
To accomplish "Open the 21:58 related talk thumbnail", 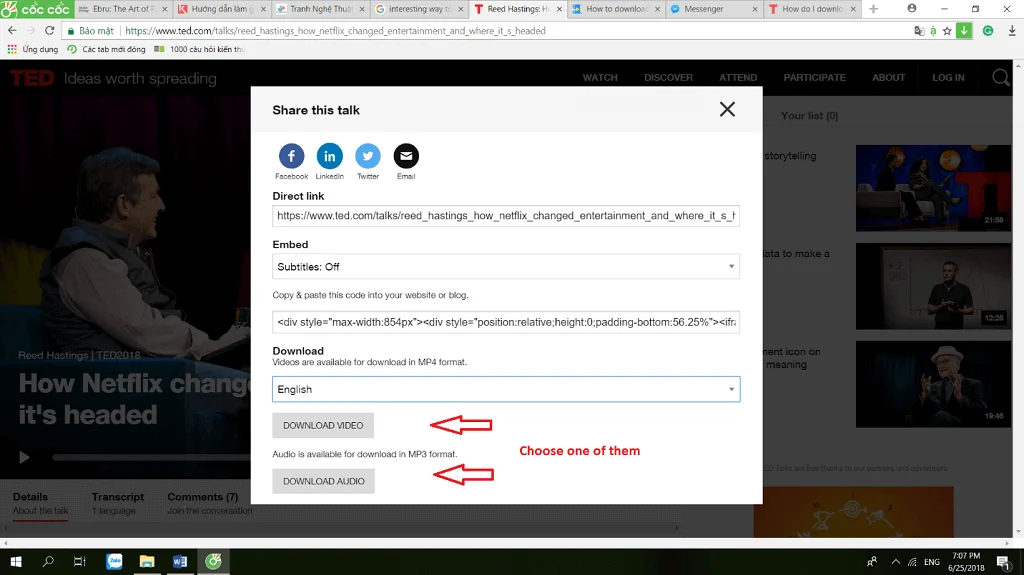I will click(x=933, y=188).
